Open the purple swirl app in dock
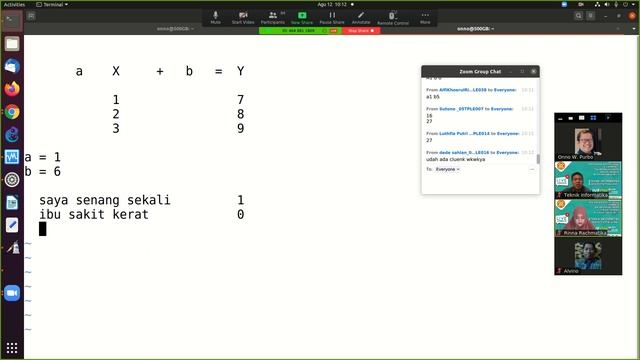The width and height of the screenshot is (640, 360). 12,134
